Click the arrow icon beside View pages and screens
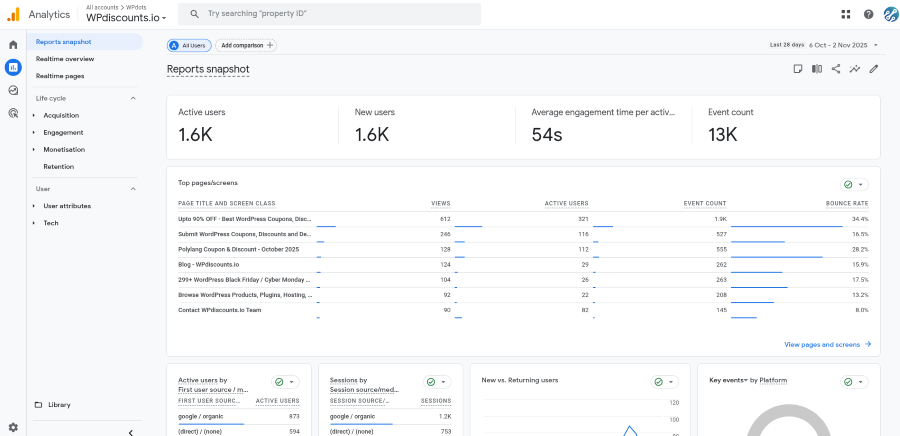 tap(868, 344)
